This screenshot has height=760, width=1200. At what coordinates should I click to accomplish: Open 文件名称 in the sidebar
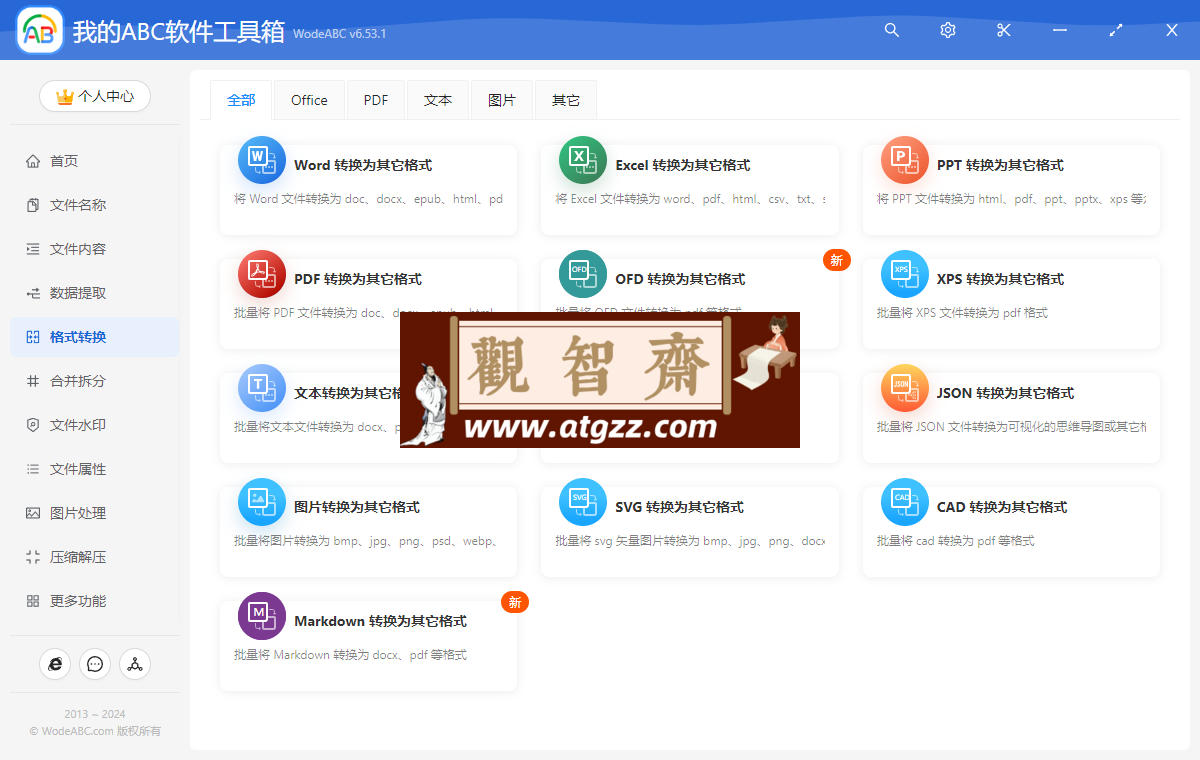(x=95, y=205)
